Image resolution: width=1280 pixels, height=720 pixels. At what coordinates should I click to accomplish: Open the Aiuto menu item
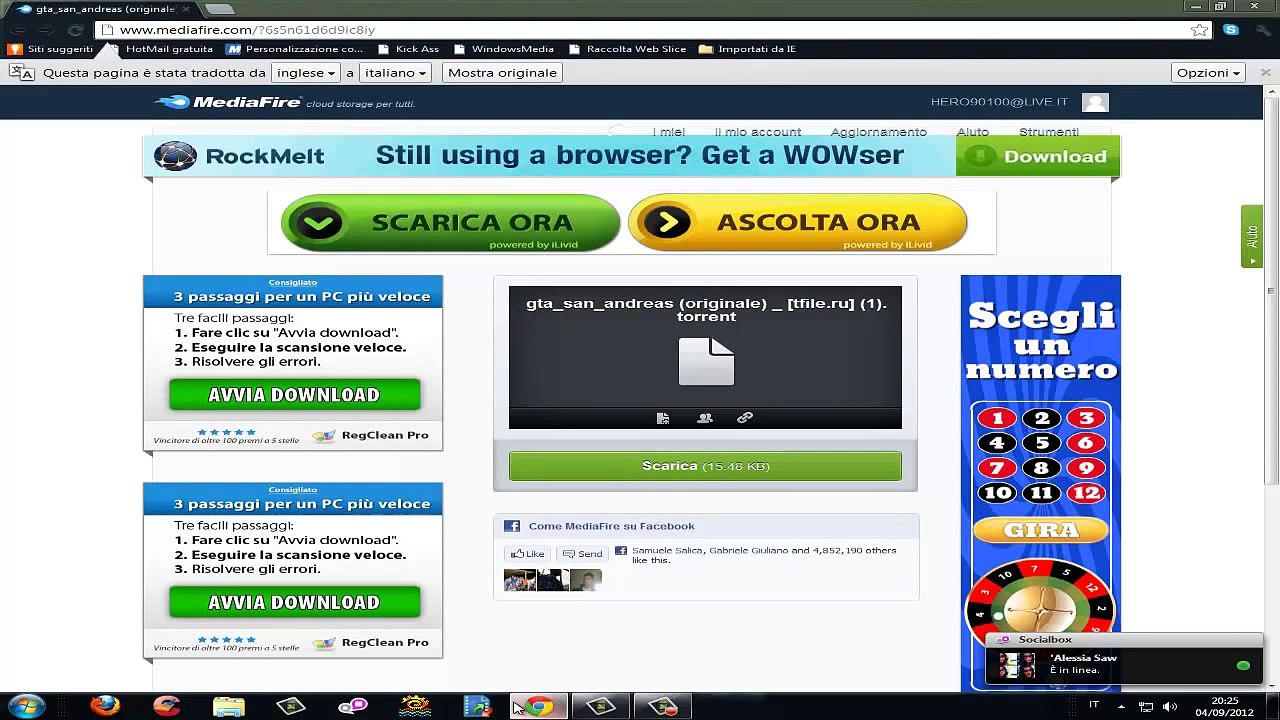point(972,132)
